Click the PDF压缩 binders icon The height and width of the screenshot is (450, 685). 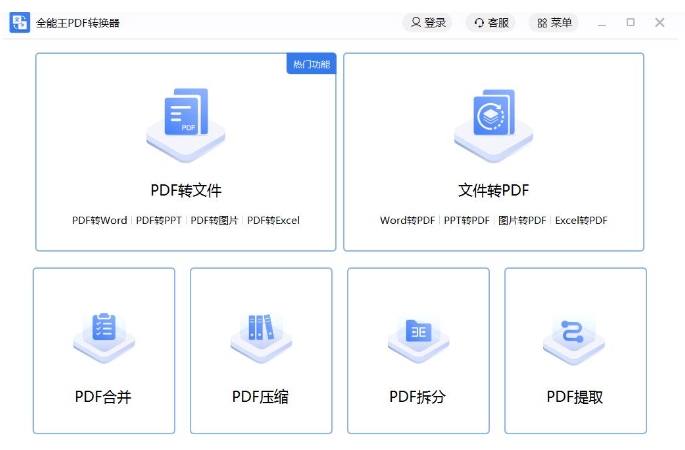[261, 338]
